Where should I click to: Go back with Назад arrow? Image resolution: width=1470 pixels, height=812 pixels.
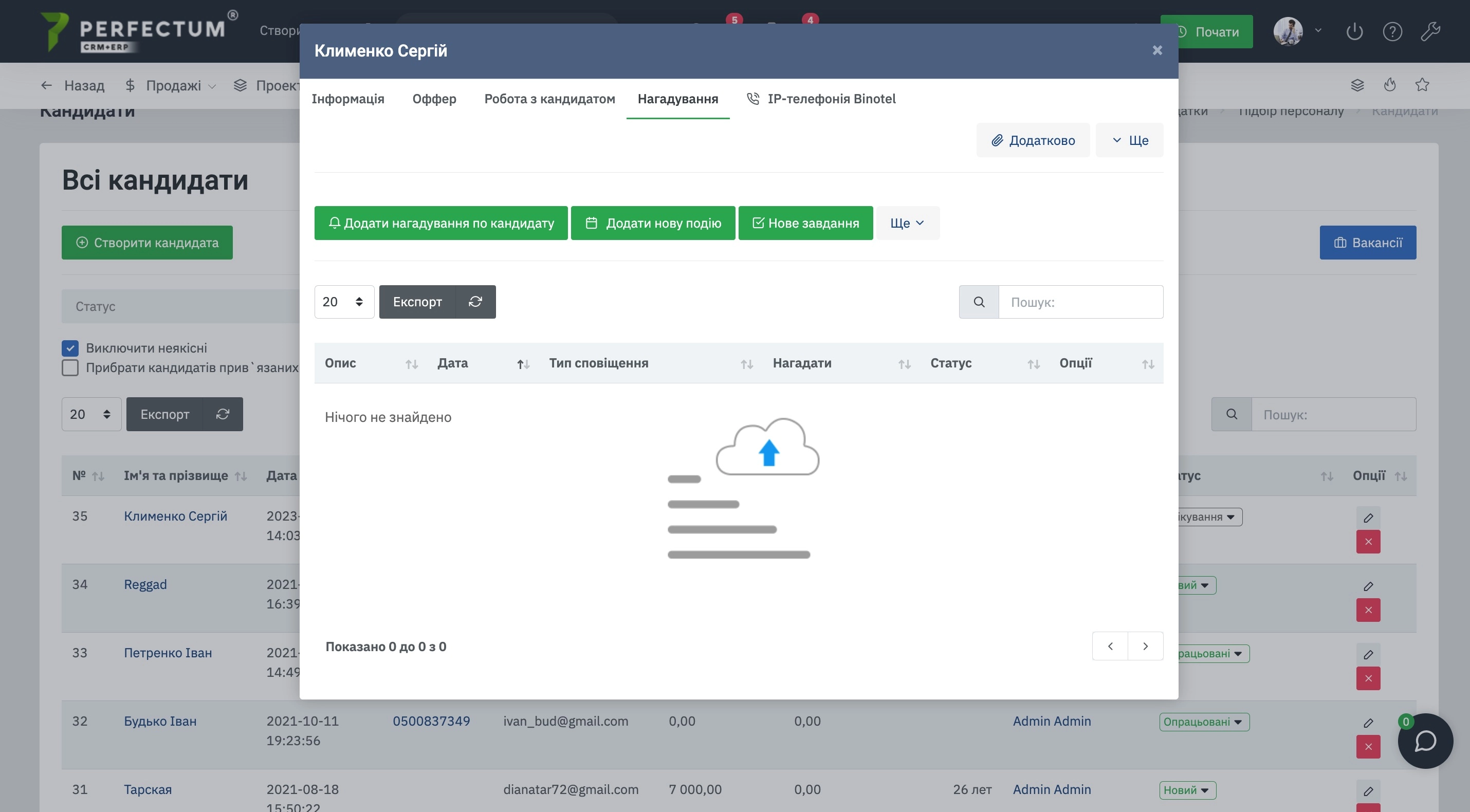[72, 86]
